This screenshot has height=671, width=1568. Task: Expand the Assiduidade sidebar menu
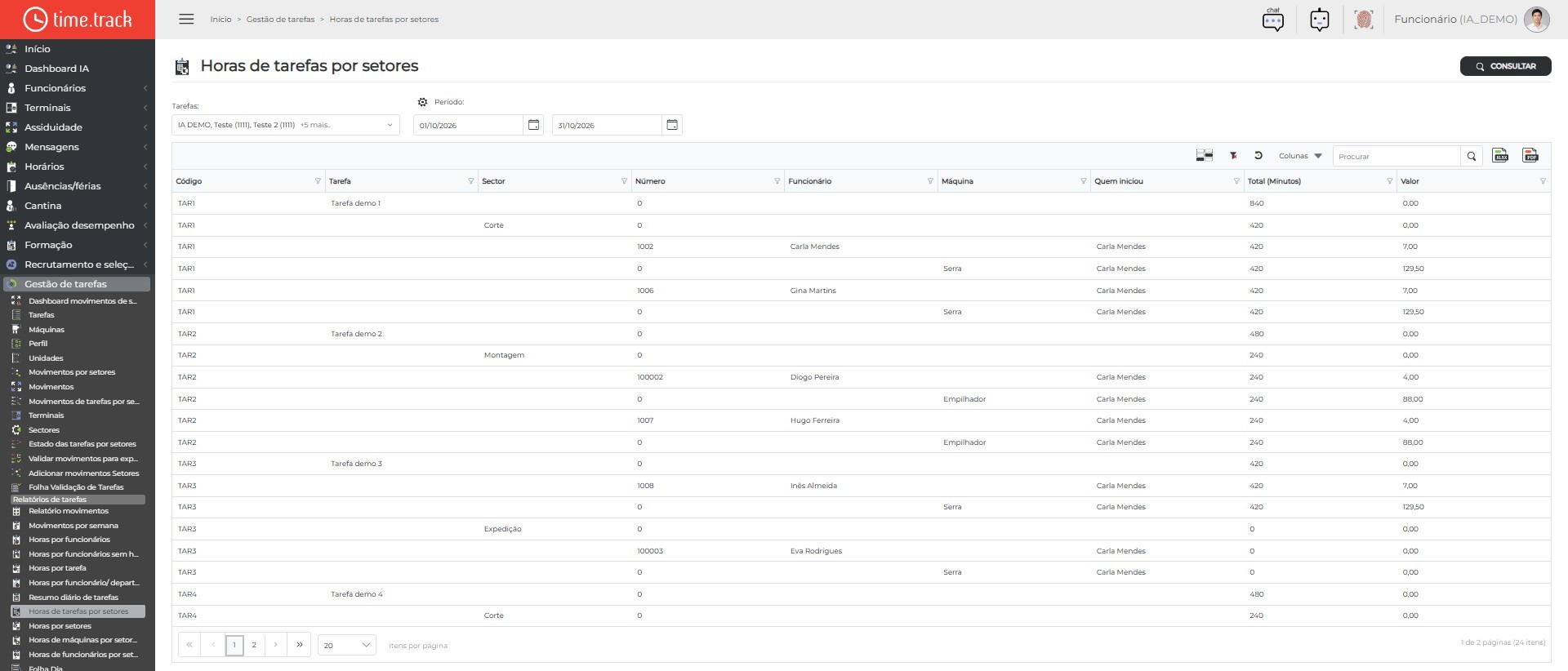(x=78, y=127)
